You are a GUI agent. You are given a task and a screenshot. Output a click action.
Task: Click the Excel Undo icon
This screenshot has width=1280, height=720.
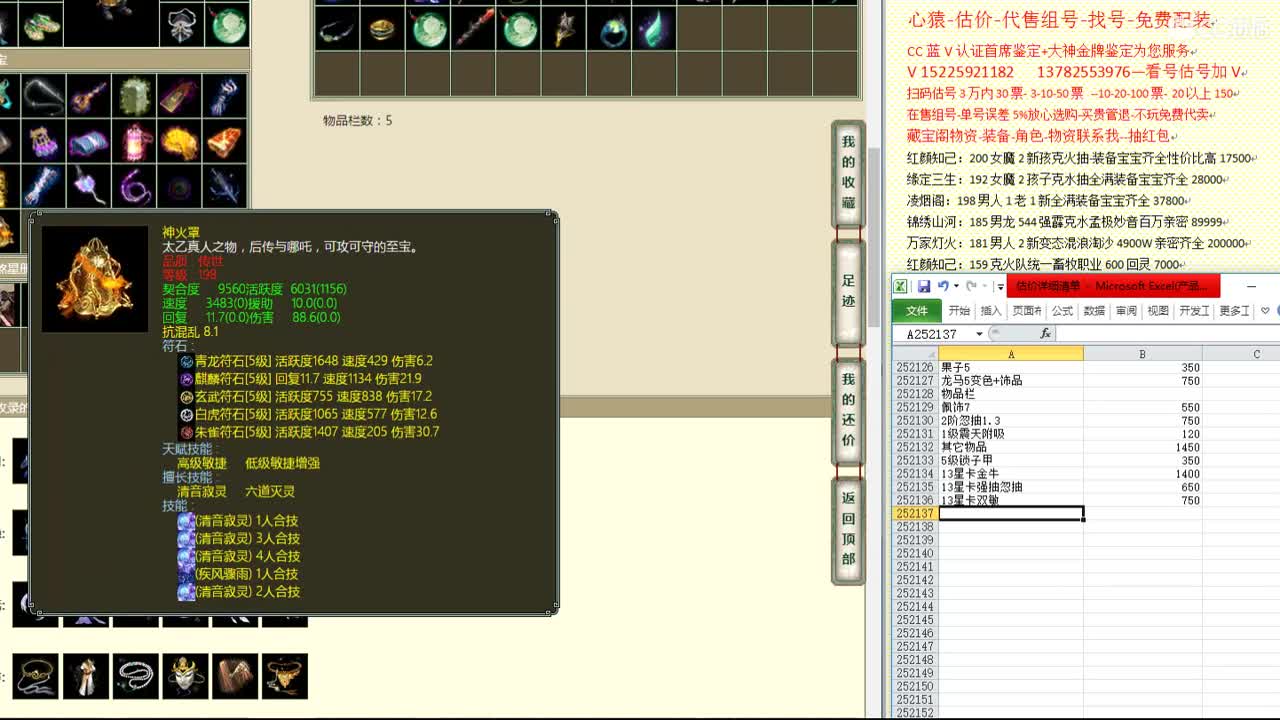coord(942,286)
